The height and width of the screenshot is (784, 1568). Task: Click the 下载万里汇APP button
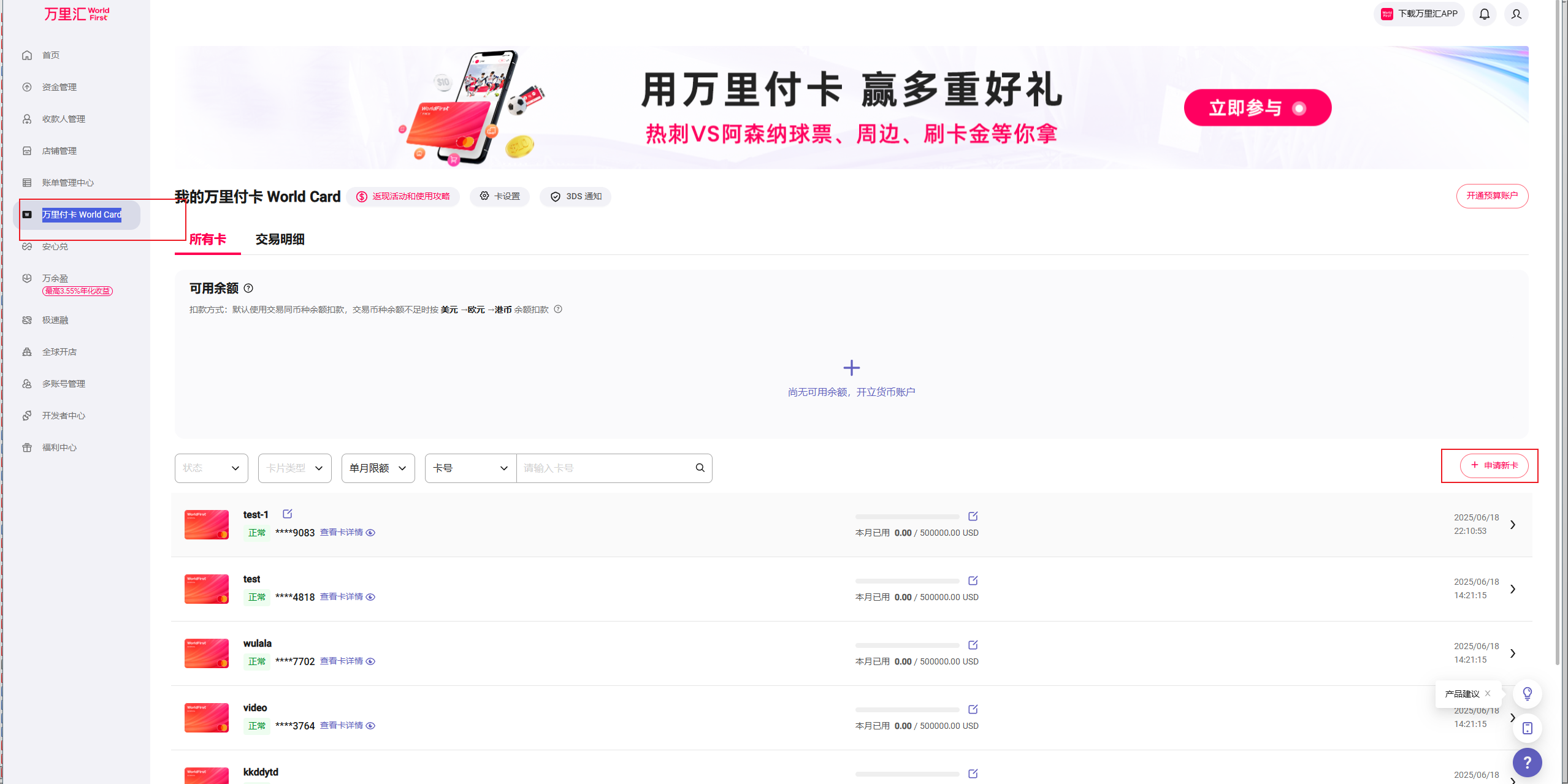click(x=1419, y=14)
